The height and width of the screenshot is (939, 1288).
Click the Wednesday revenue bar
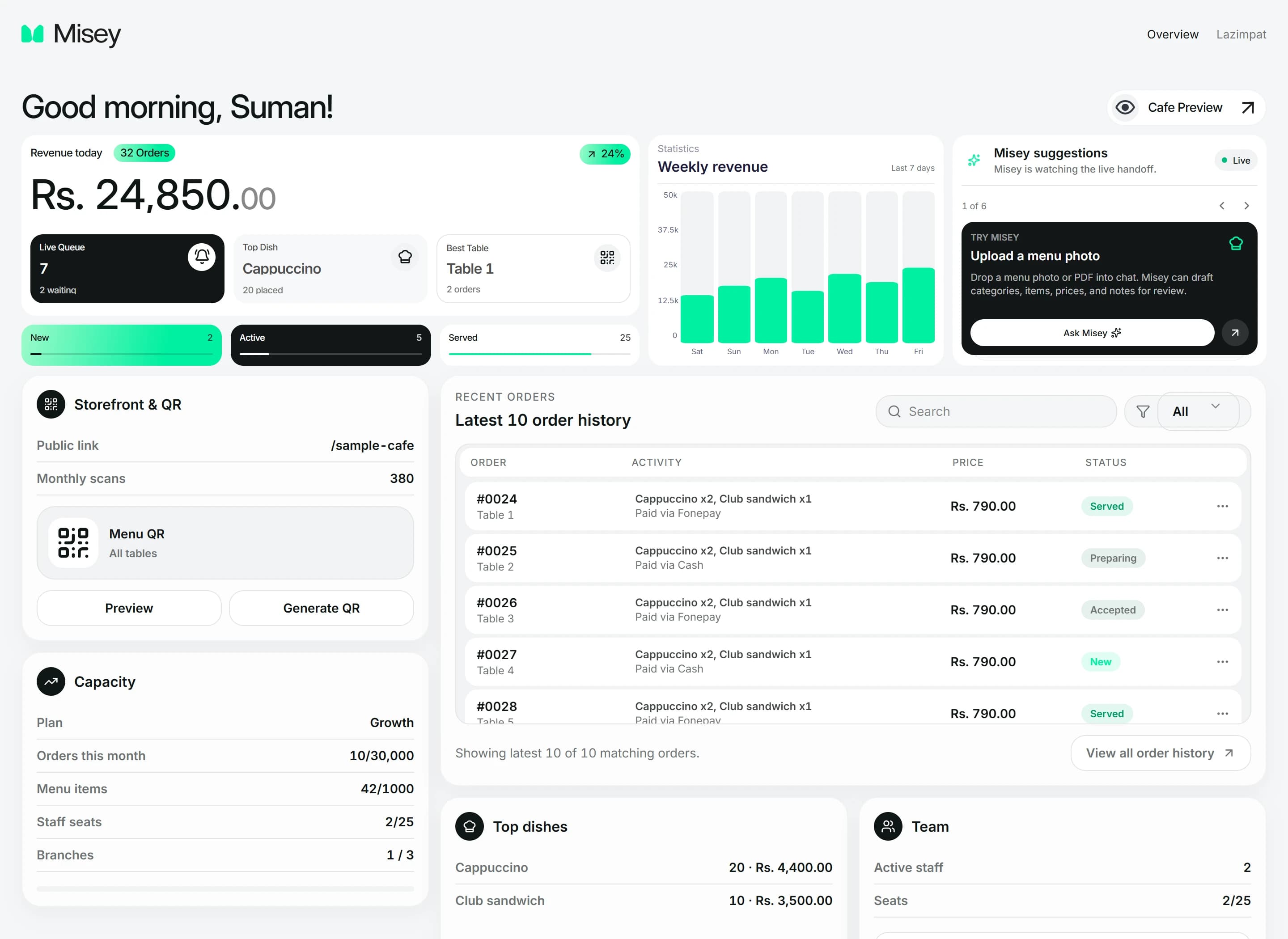(x=845, y=308)
